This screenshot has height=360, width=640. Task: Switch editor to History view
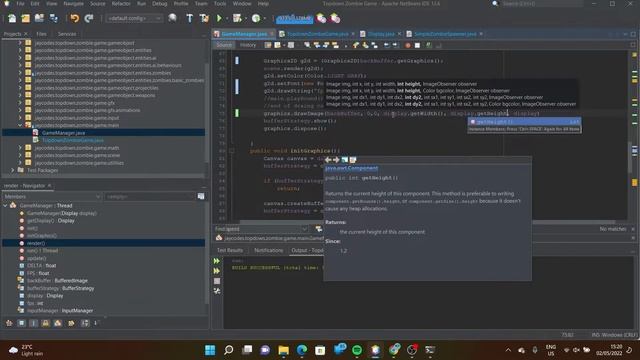tap(248, 45)
